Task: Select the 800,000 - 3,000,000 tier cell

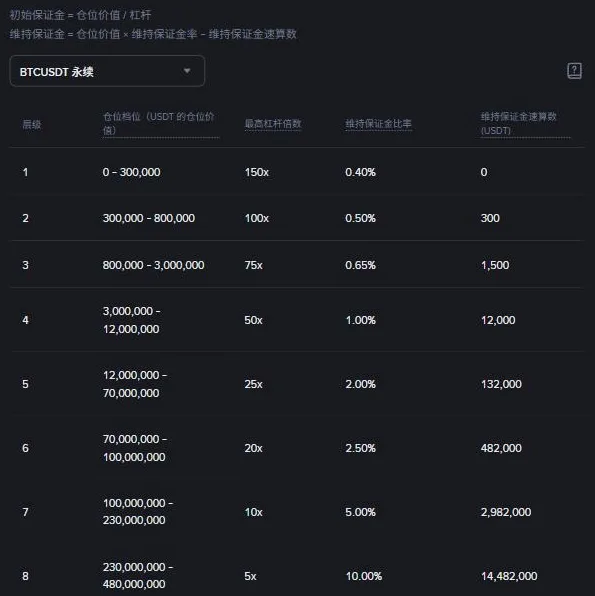Action: point(154,265)
